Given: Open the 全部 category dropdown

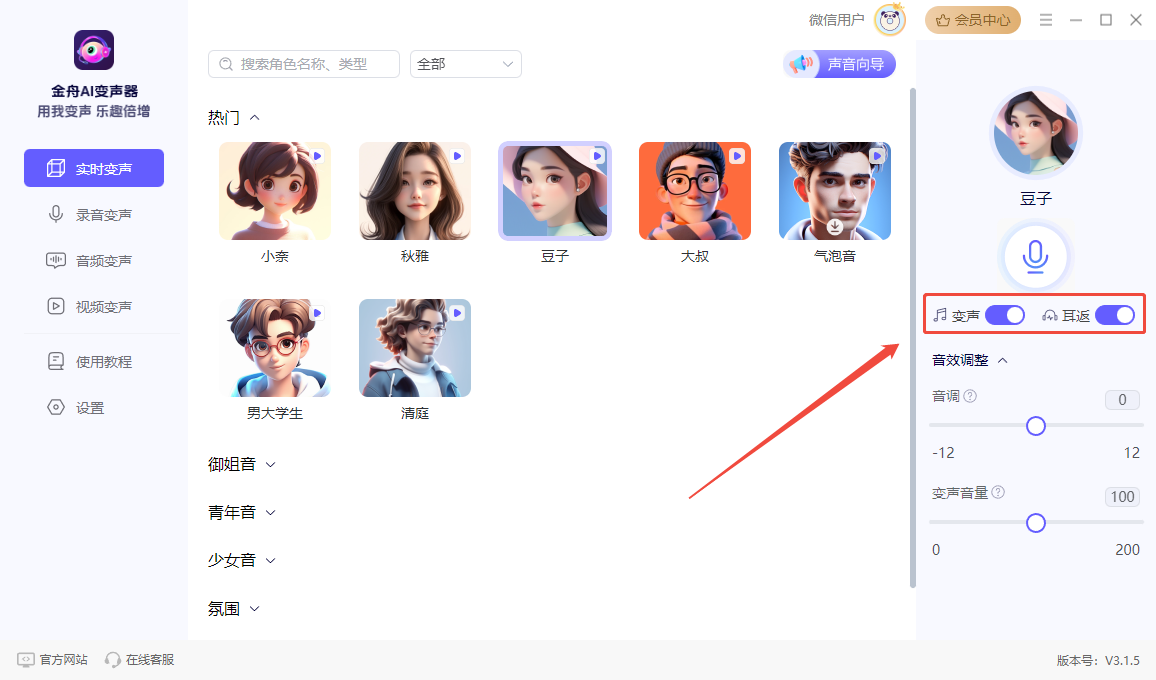Looking at the screenshot, I should pos(465,64).
